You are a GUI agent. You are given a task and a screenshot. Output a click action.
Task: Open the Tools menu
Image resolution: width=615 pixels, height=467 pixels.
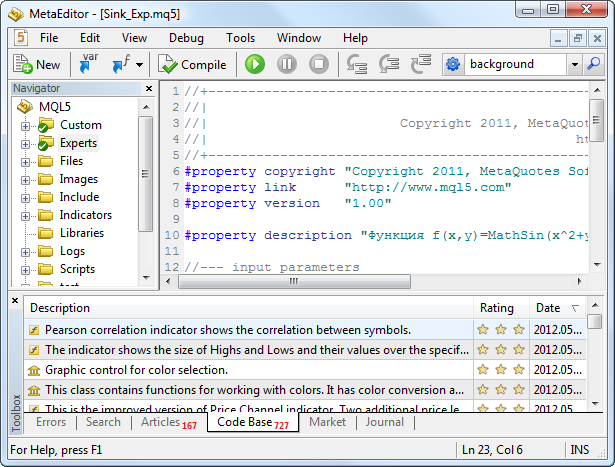[x=240, y=38]
